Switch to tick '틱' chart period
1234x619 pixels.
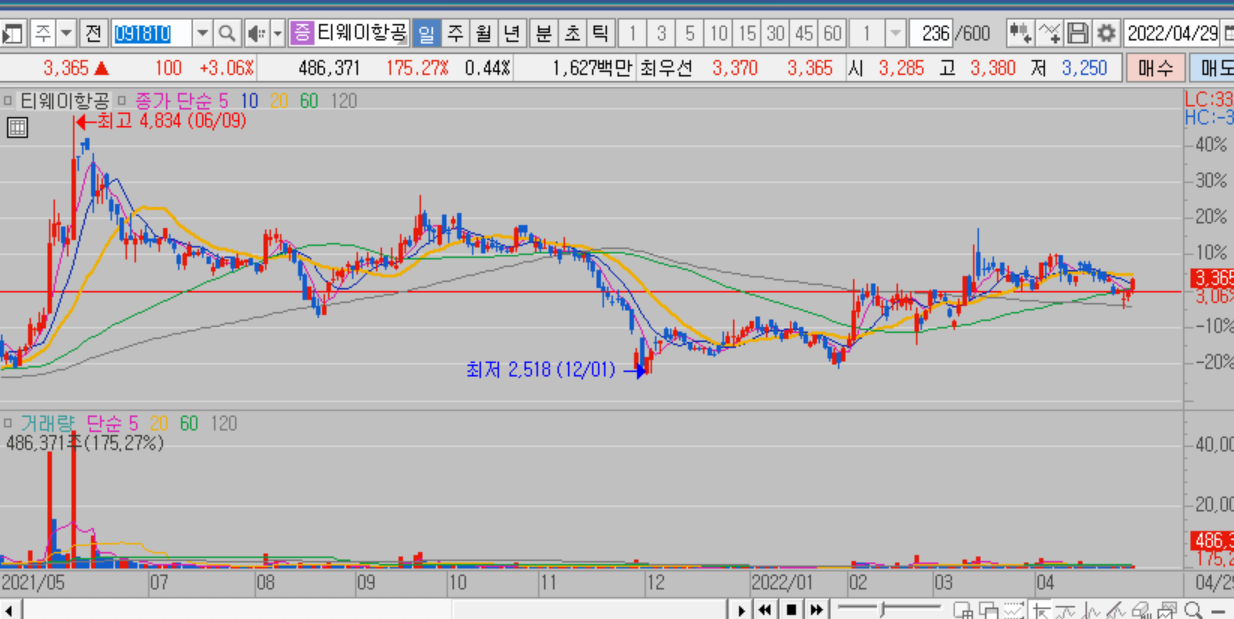[600, 33]
